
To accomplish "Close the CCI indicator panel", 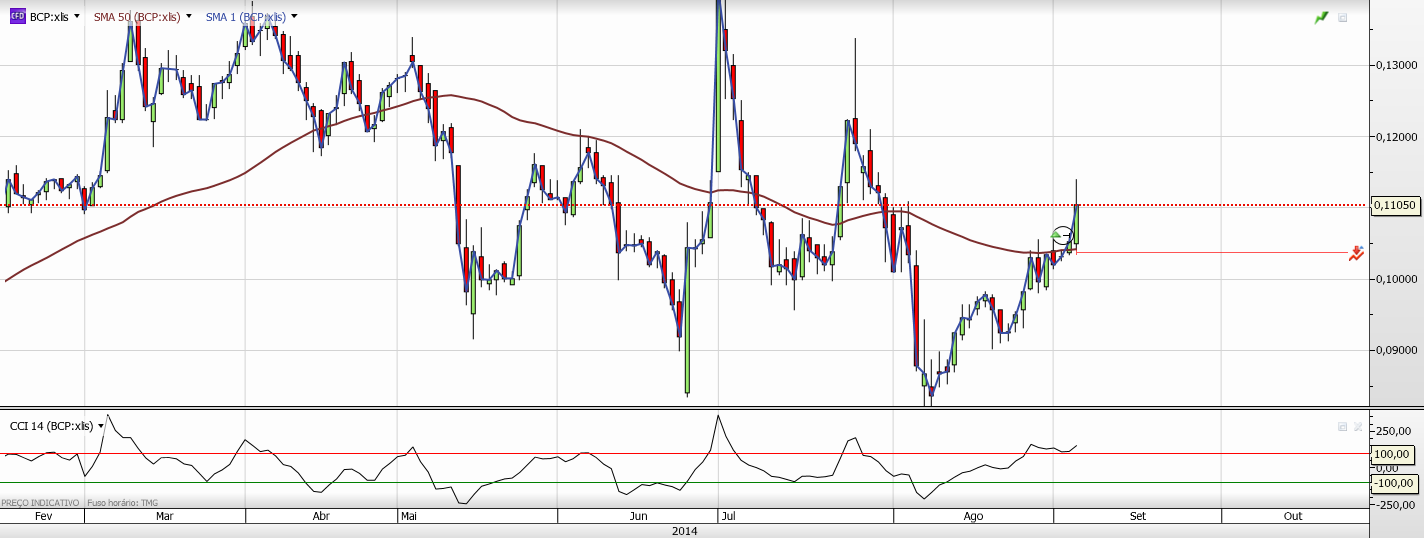I will (x=1358, y=426).
